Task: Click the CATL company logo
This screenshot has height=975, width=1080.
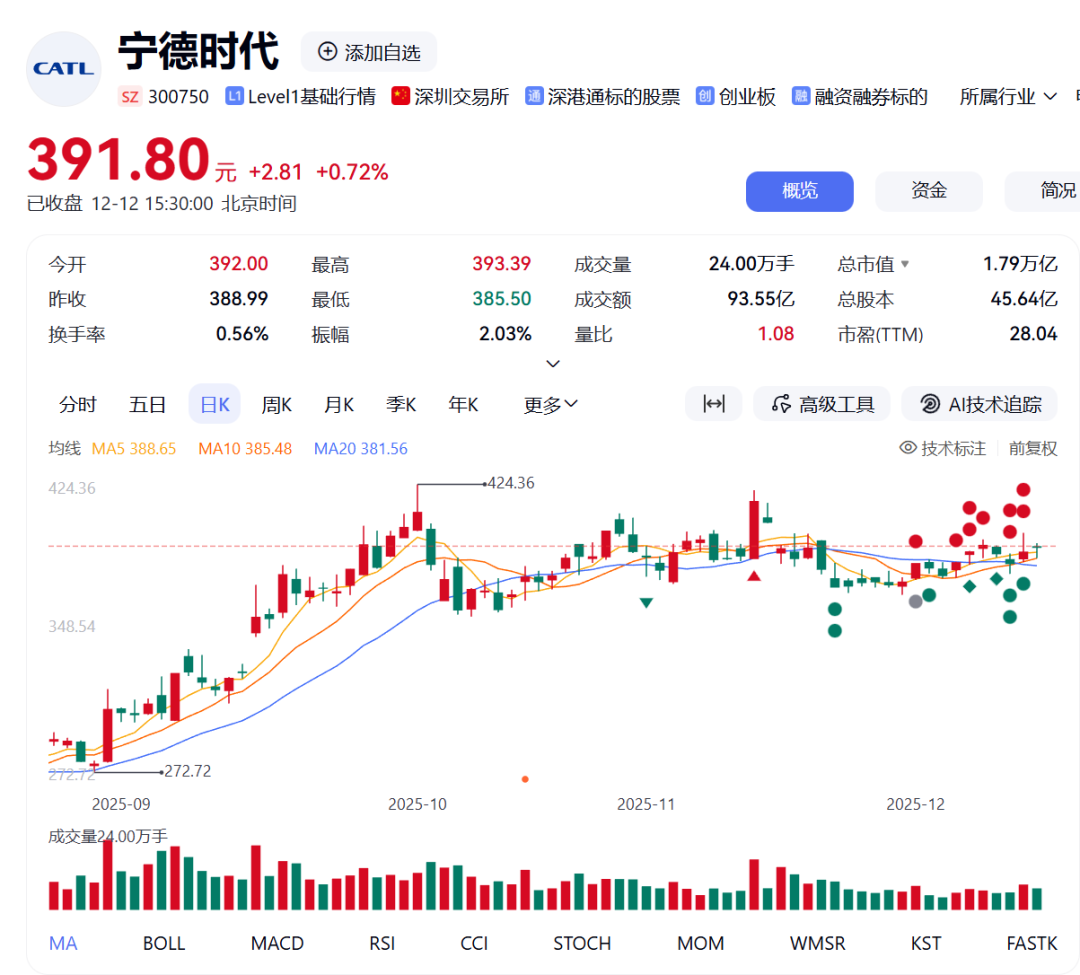Action: click(63, 69)
